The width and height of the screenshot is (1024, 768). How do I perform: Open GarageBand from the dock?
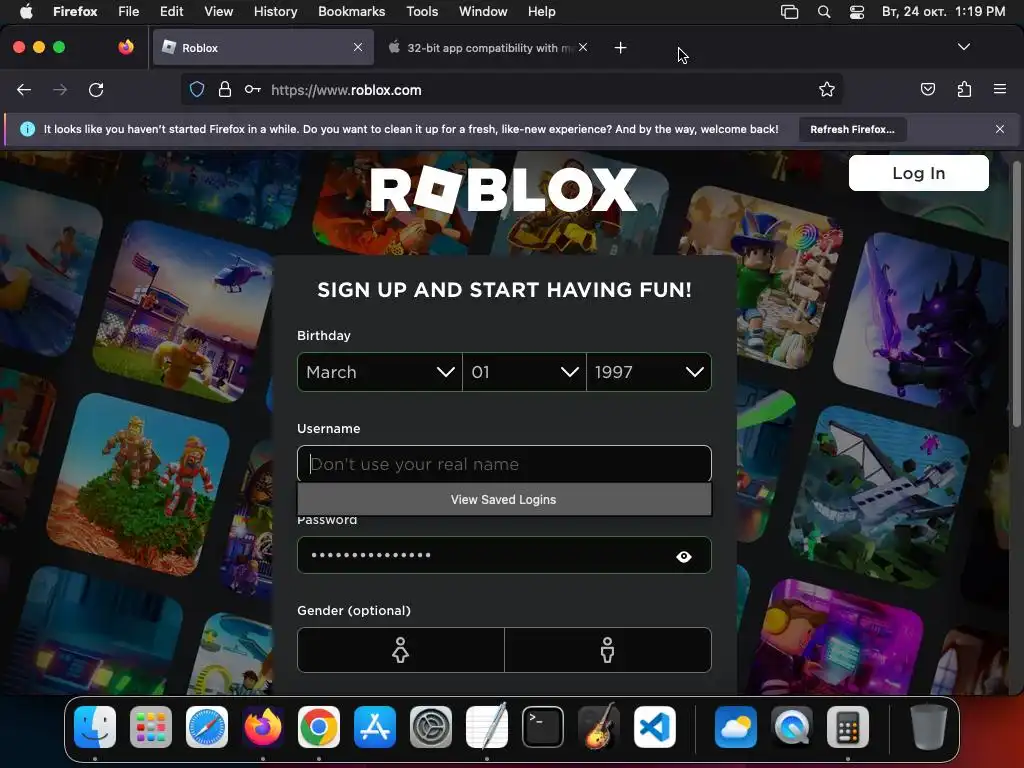[599, 727]
